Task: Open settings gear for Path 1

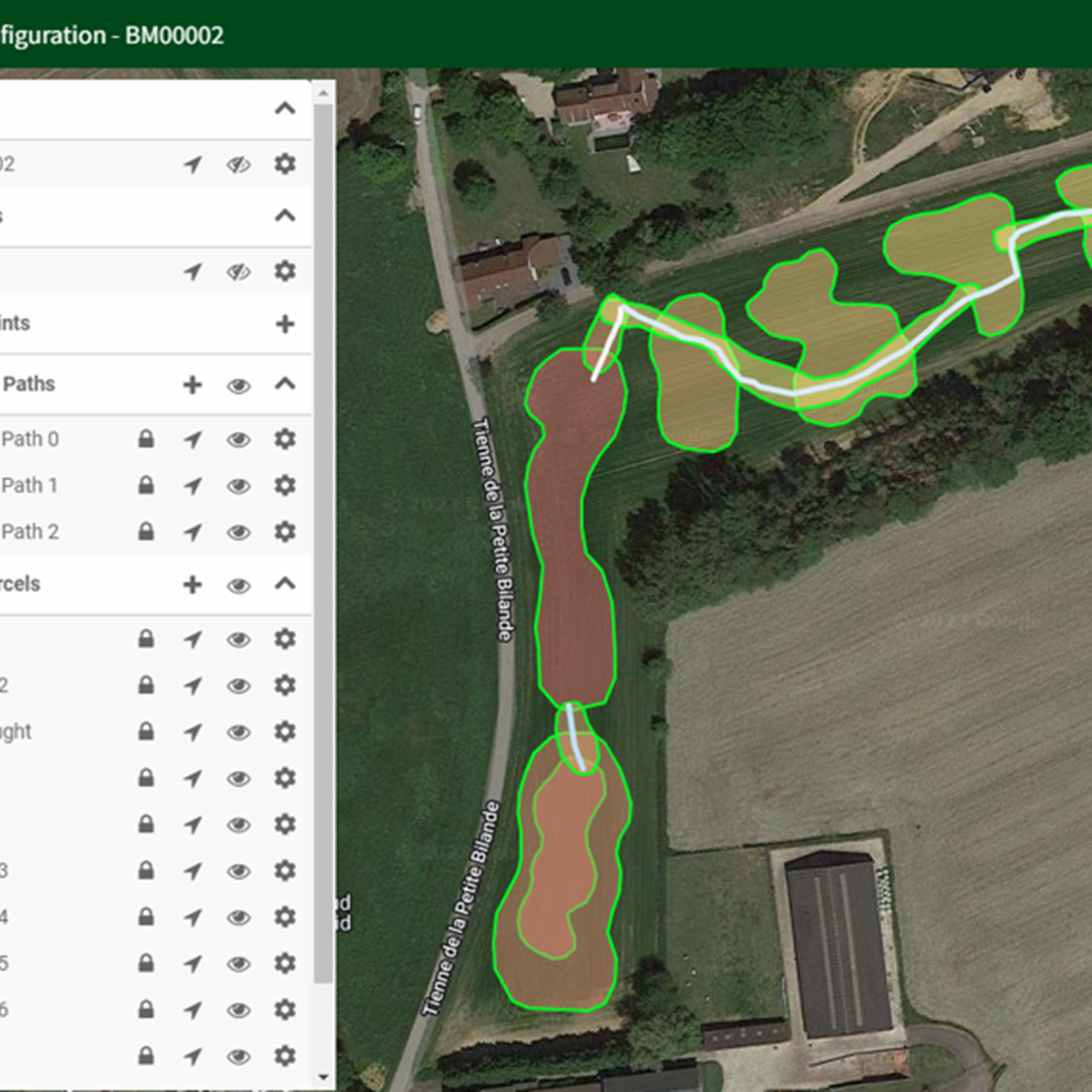Action: coord(285,486)
